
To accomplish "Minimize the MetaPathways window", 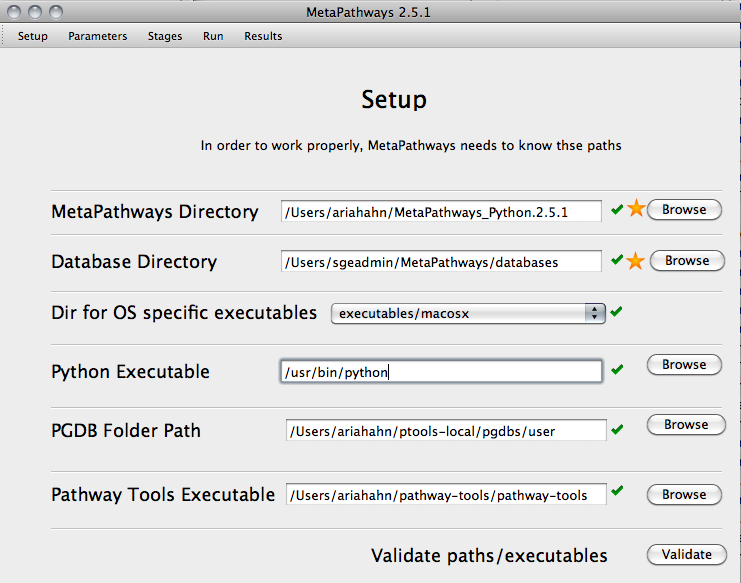I will point(35,12).
